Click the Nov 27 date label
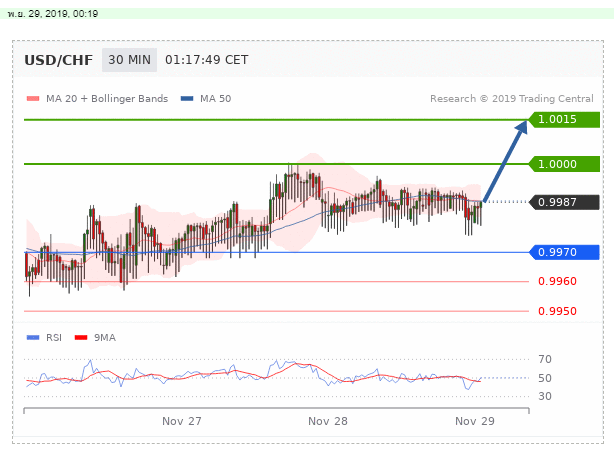Screen dimensions: 614x461 [x=182, y=421]
